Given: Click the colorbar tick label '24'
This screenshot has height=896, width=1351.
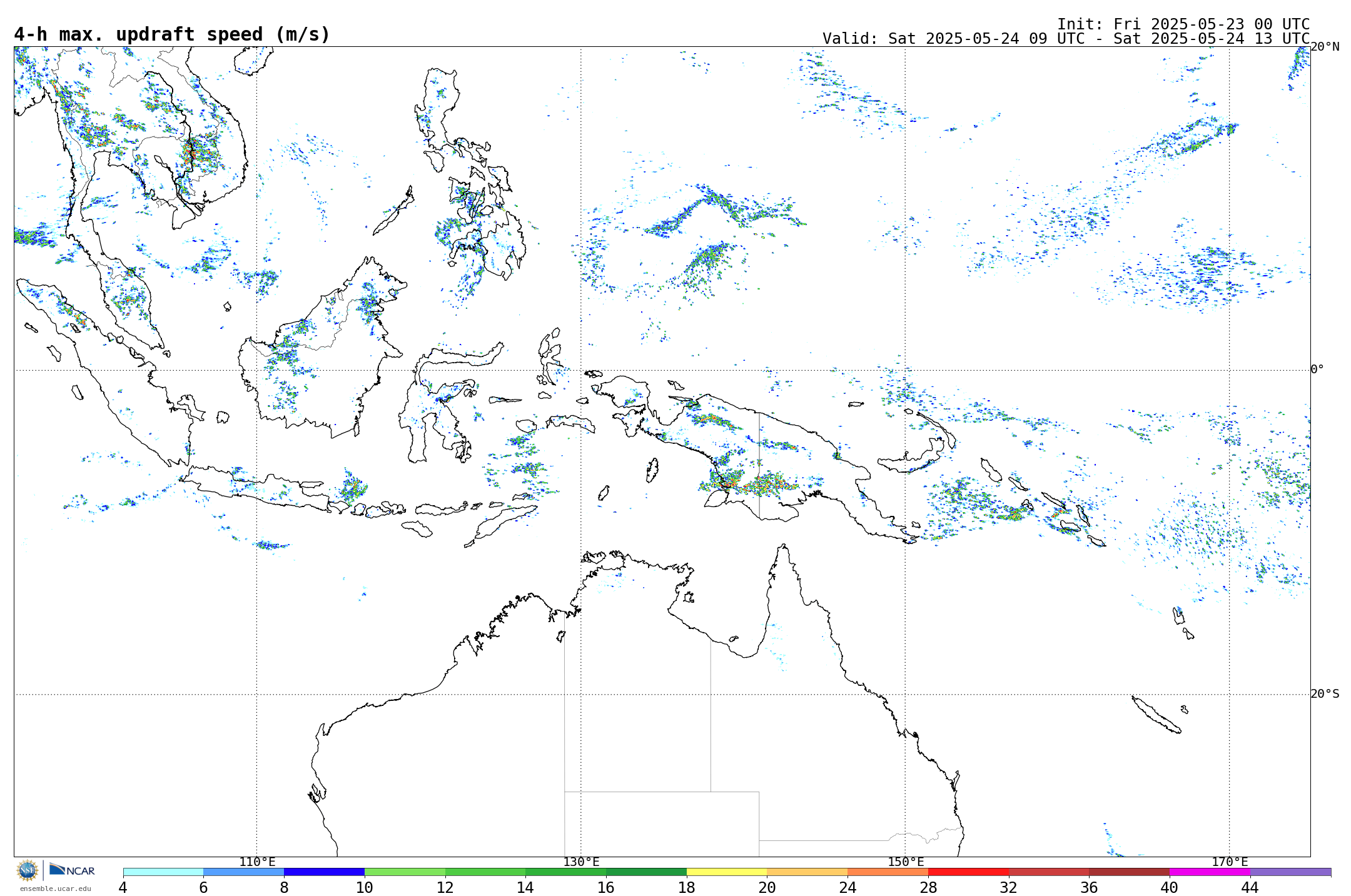Looking at the screenshot, I should [x=848, y=887].
